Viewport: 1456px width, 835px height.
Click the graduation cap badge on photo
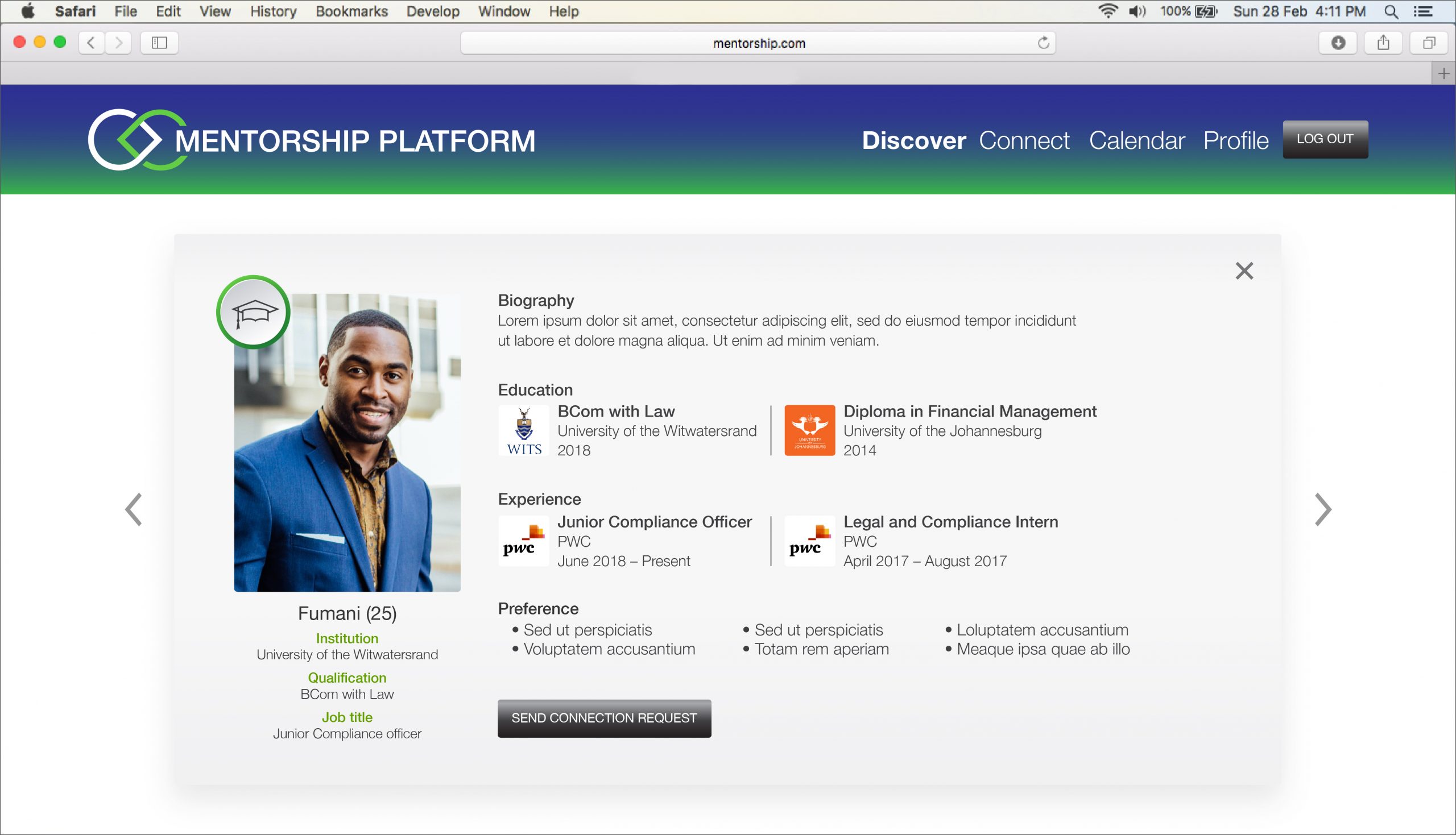pos(253,312)
